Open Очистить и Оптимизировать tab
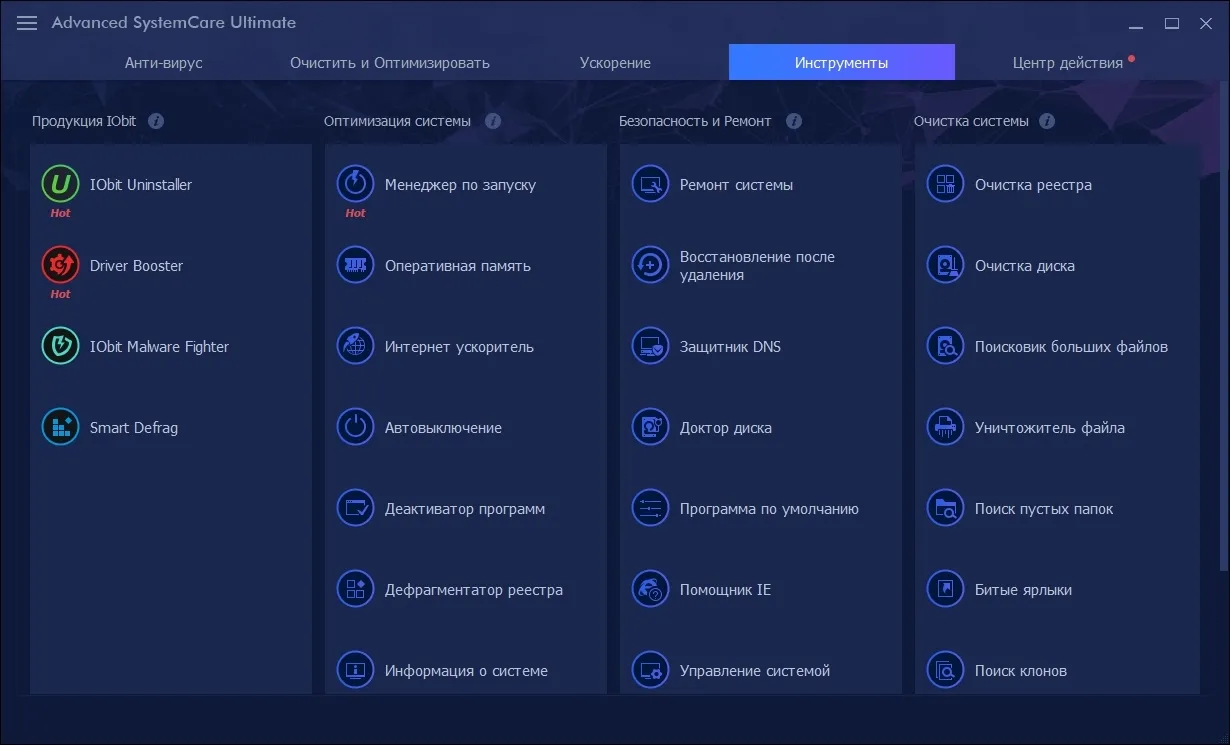Screen dimensions: 1230x745 point(390,63)
